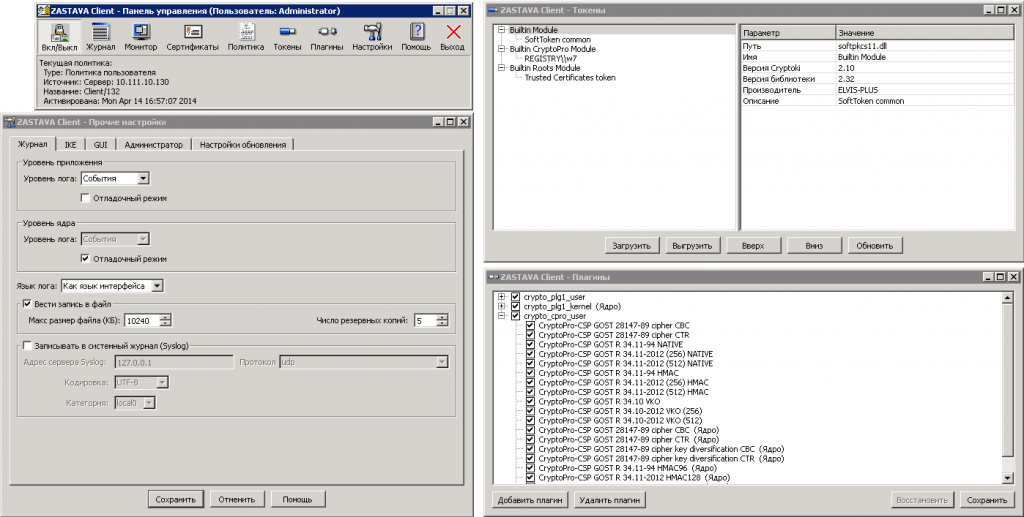
Task: Switch to the Журнал tab
Action: coord(33,144)
